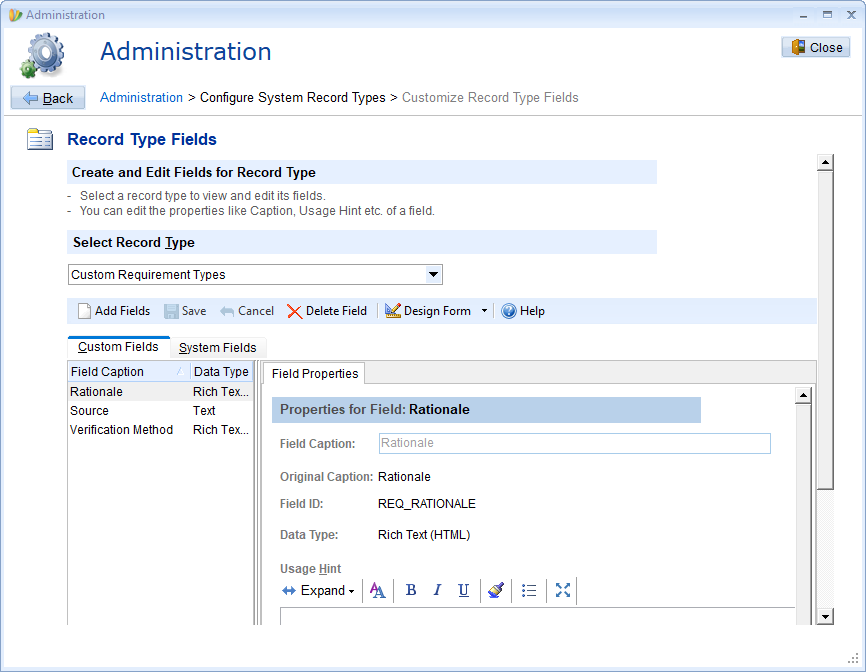Select the Field Properties tab
The height and width of the screenshot is (672, 866).
(x=315, y=373)
